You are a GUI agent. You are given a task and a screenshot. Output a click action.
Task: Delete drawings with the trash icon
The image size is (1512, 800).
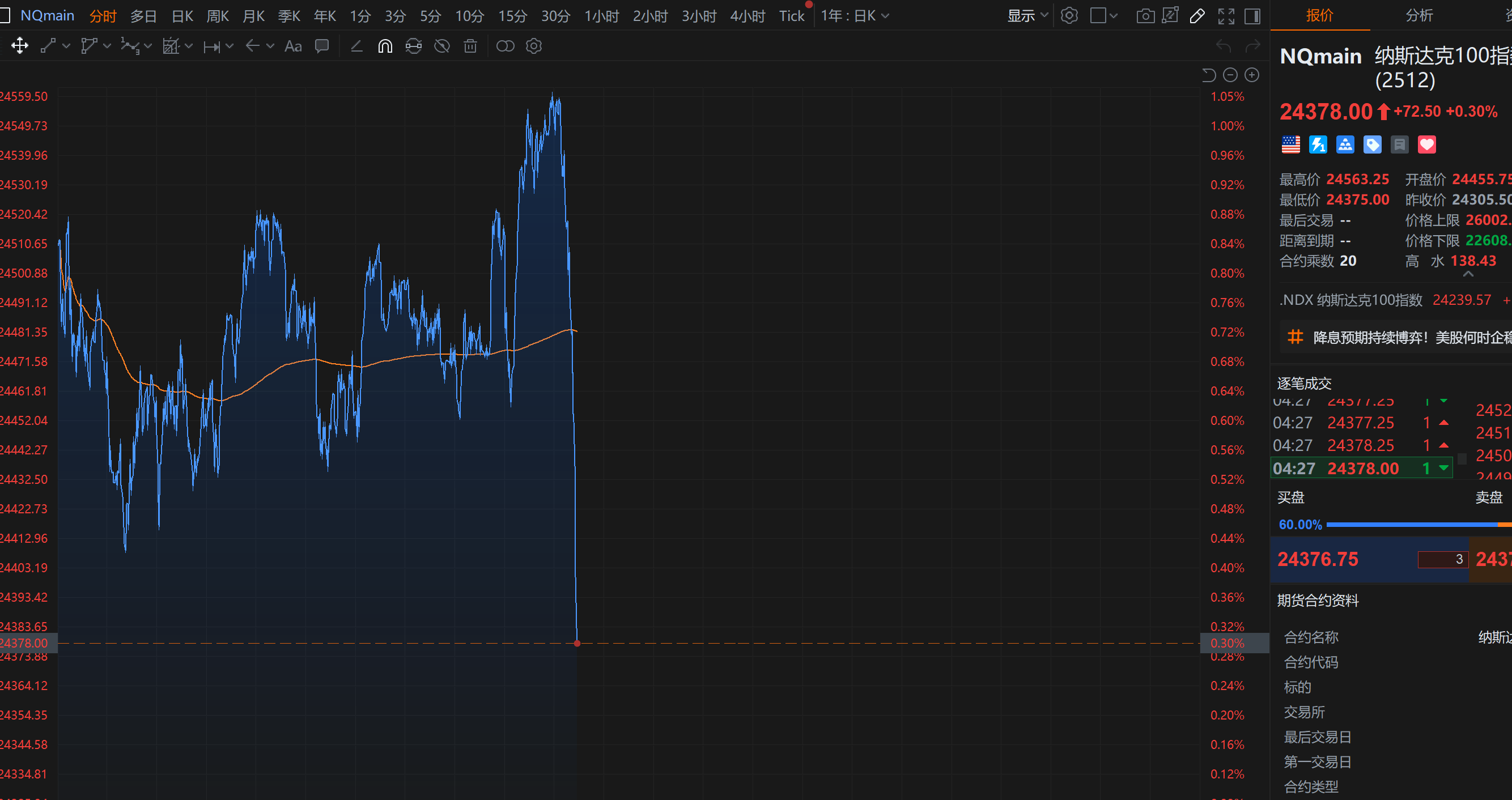pyautogui.click(x=470, y=46)
